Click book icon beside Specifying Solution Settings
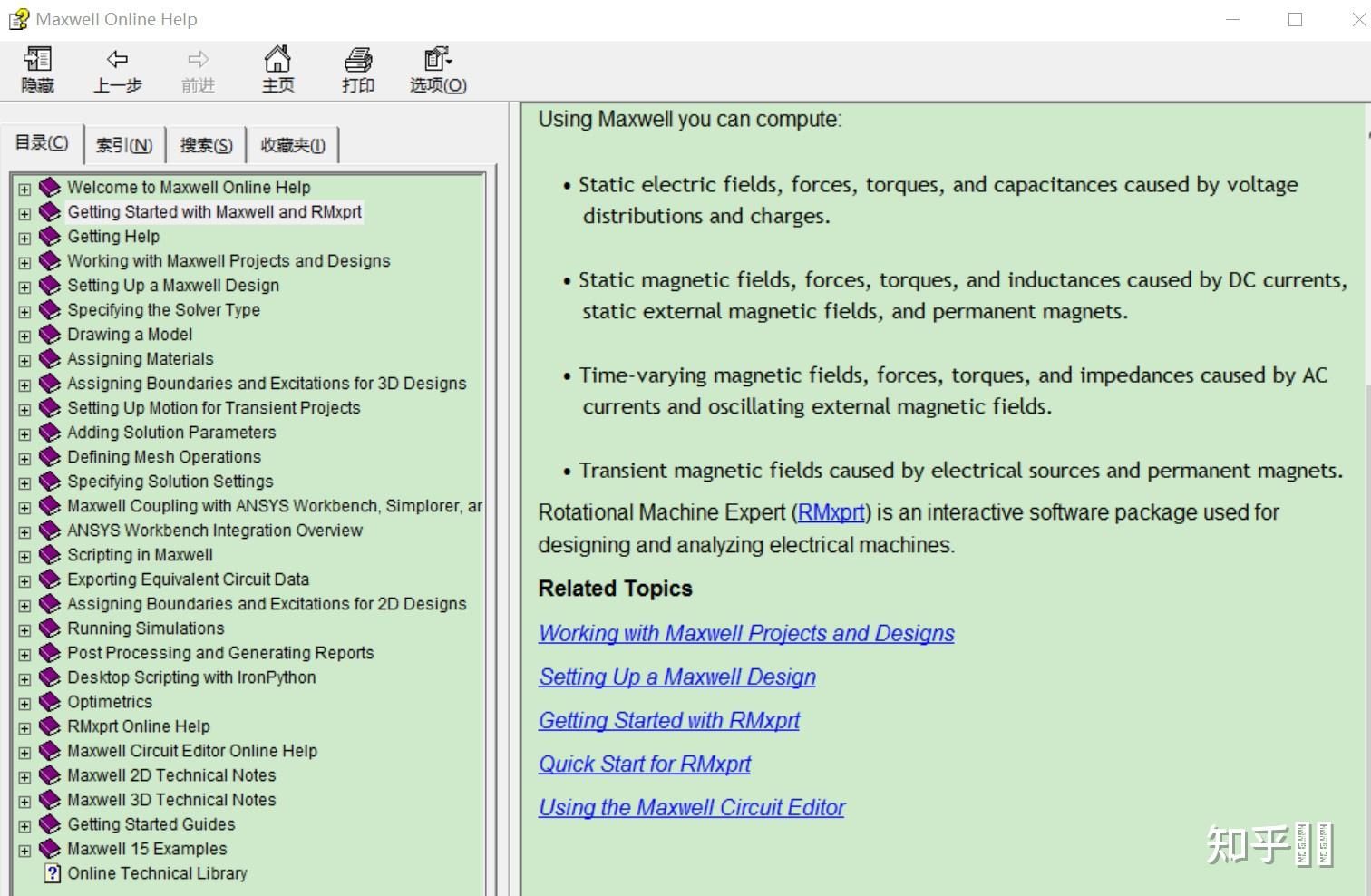The image size is (1371, 896). coord(50,482)
